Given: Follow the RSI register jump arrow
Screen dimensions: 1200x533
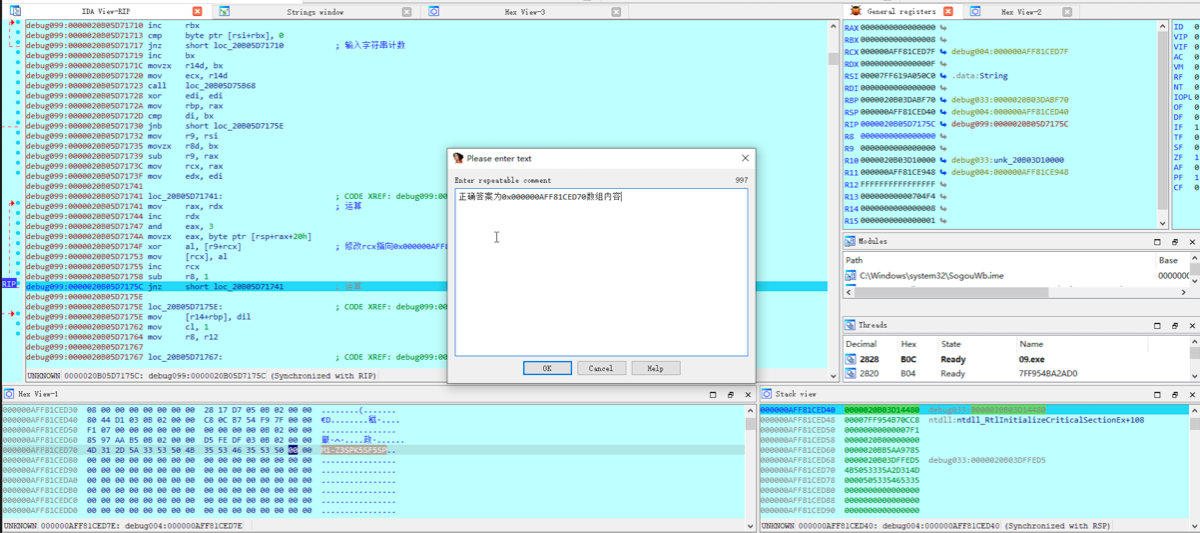Looking at the screenshot, I should point(944,75).
